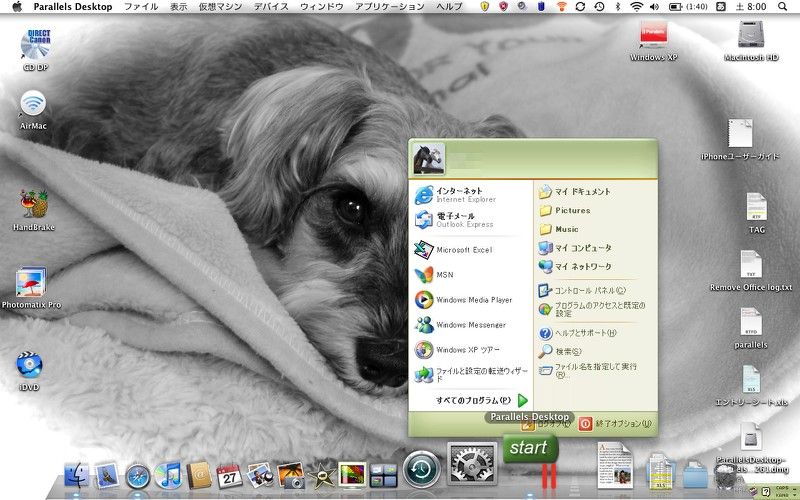The height and width of the screenshot is (500, 800).
Task: Open ヘルプとサポート
Action: pos(578,333)
